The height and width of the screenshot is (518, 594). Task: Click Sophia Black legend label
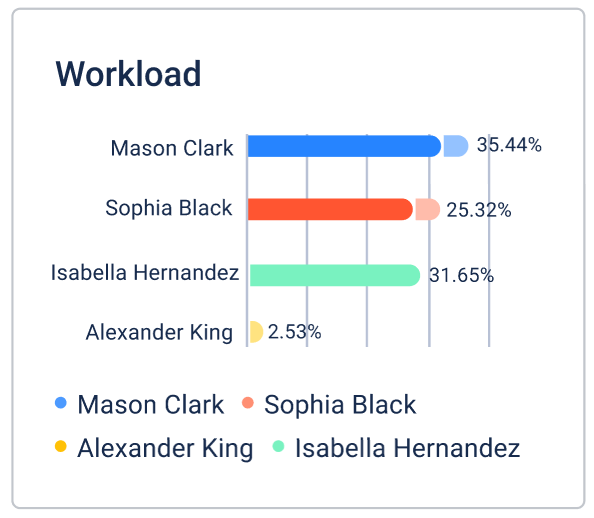point(340,404)
